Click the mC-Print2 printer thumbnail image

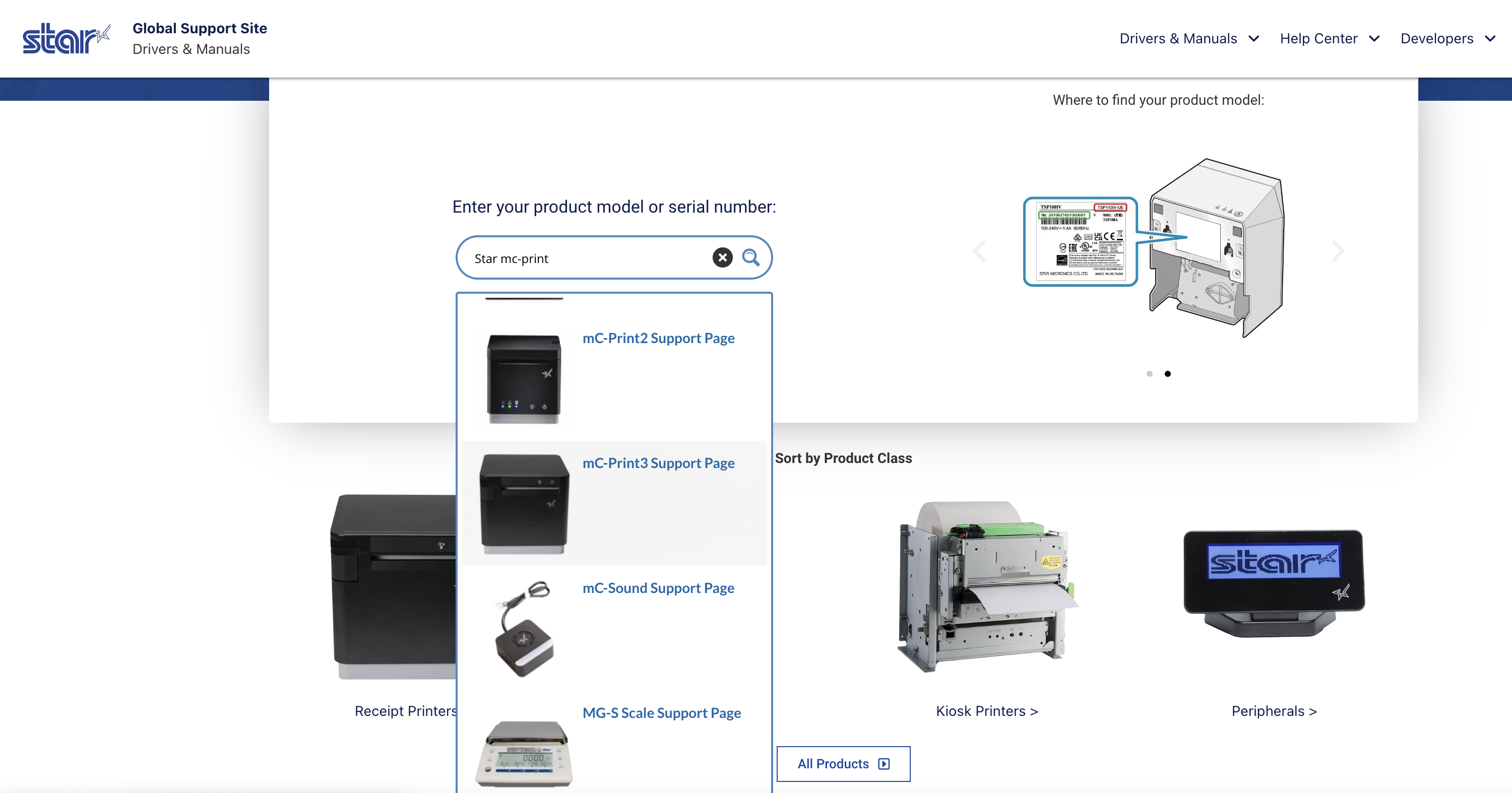(x=523, y=378)
